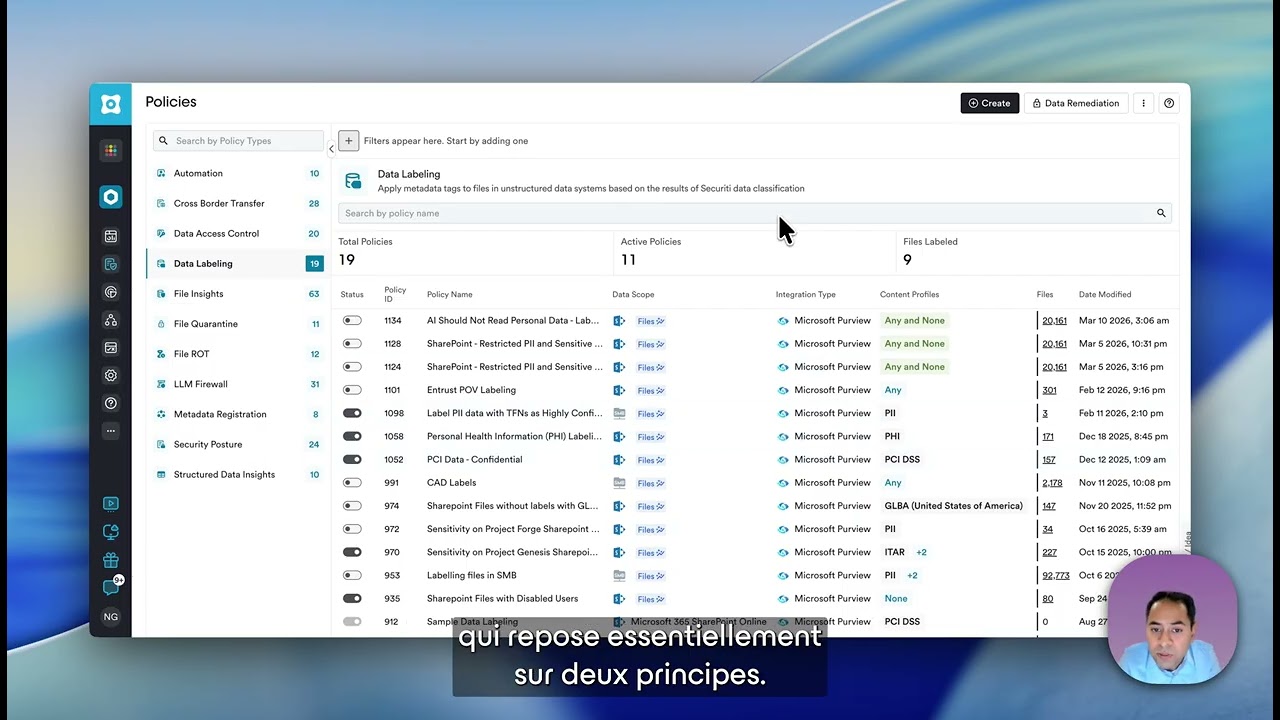Image resolution: width=1280 pixels, height=720 pixels.
Task: Click Any and None profile for policy 1124
Action: coord(914,367)
